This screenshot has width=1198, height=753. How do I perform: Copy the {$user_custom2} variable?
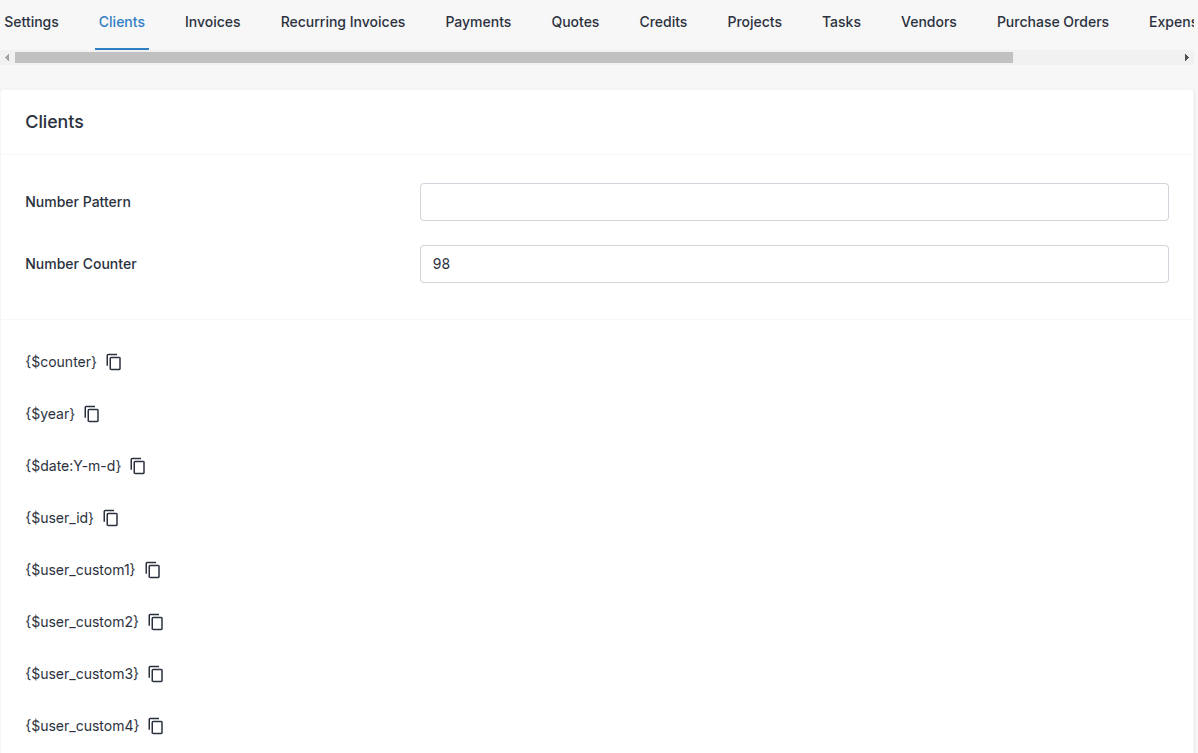(x=156, y=622)
